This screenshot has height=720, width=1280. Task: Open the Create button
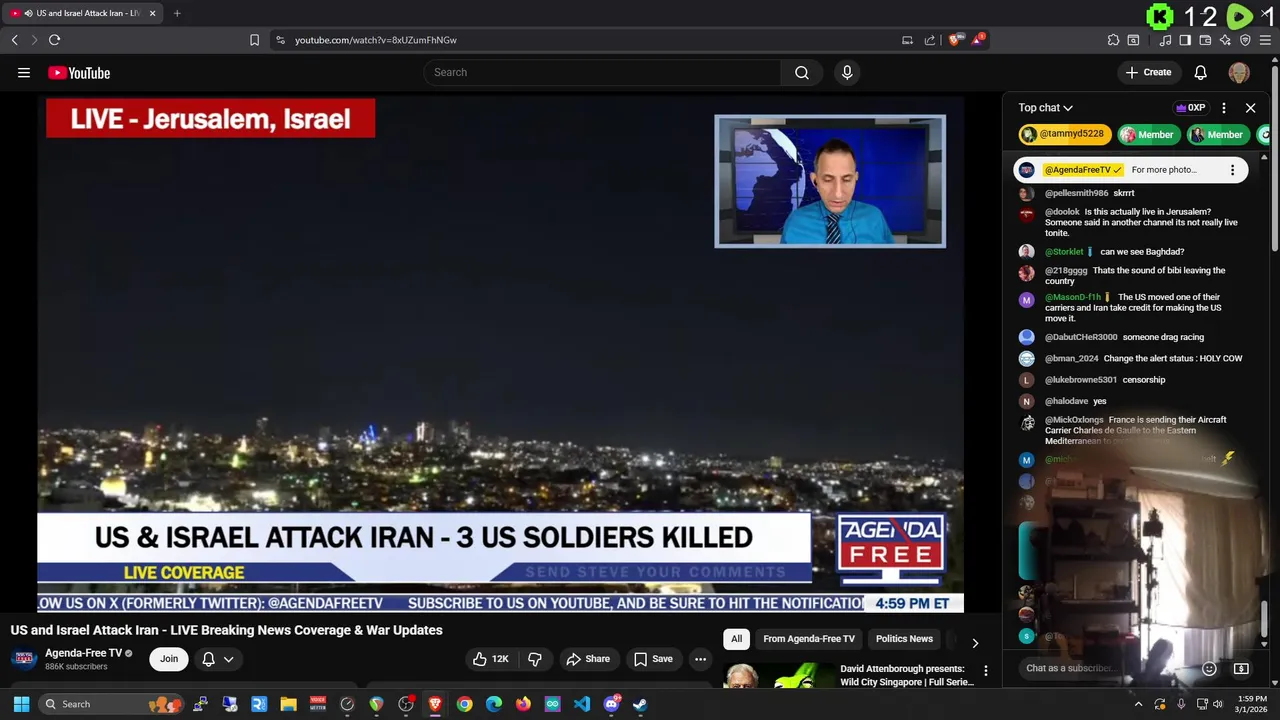click(x=1148, y=72)
